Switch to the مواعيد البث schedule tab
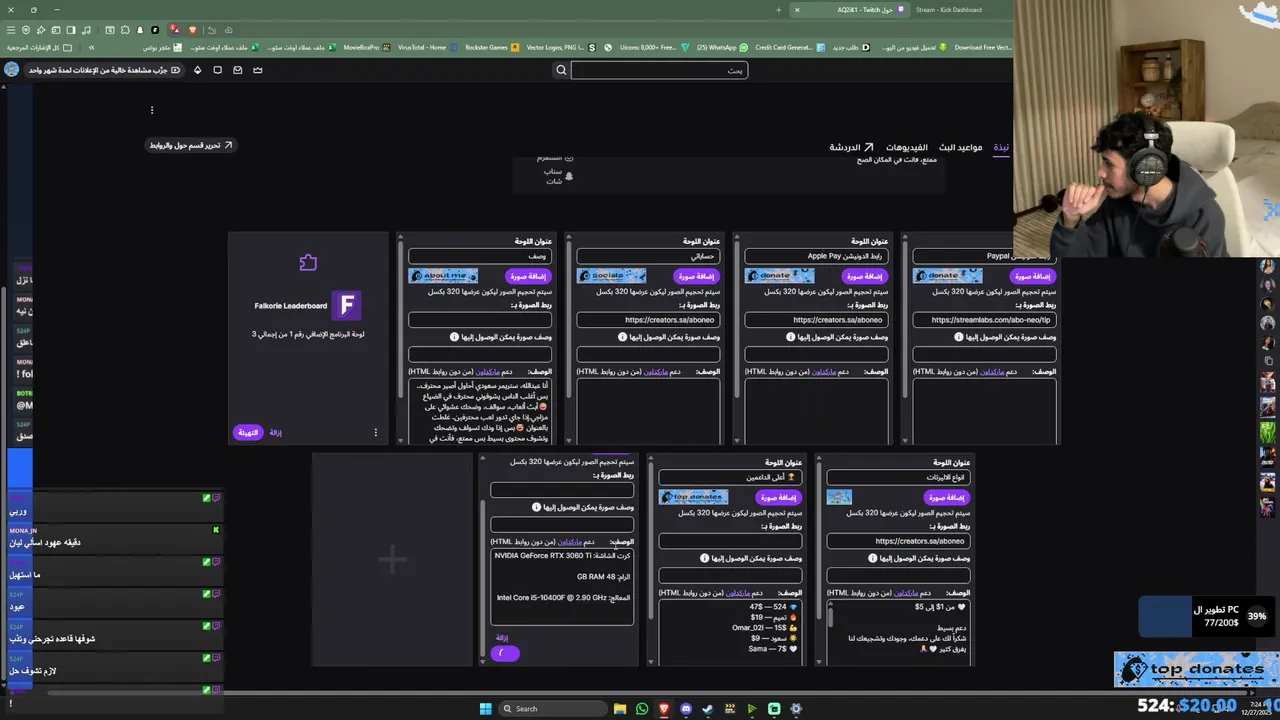Viewport: 1280px width, 720px height. click(960, 147)
